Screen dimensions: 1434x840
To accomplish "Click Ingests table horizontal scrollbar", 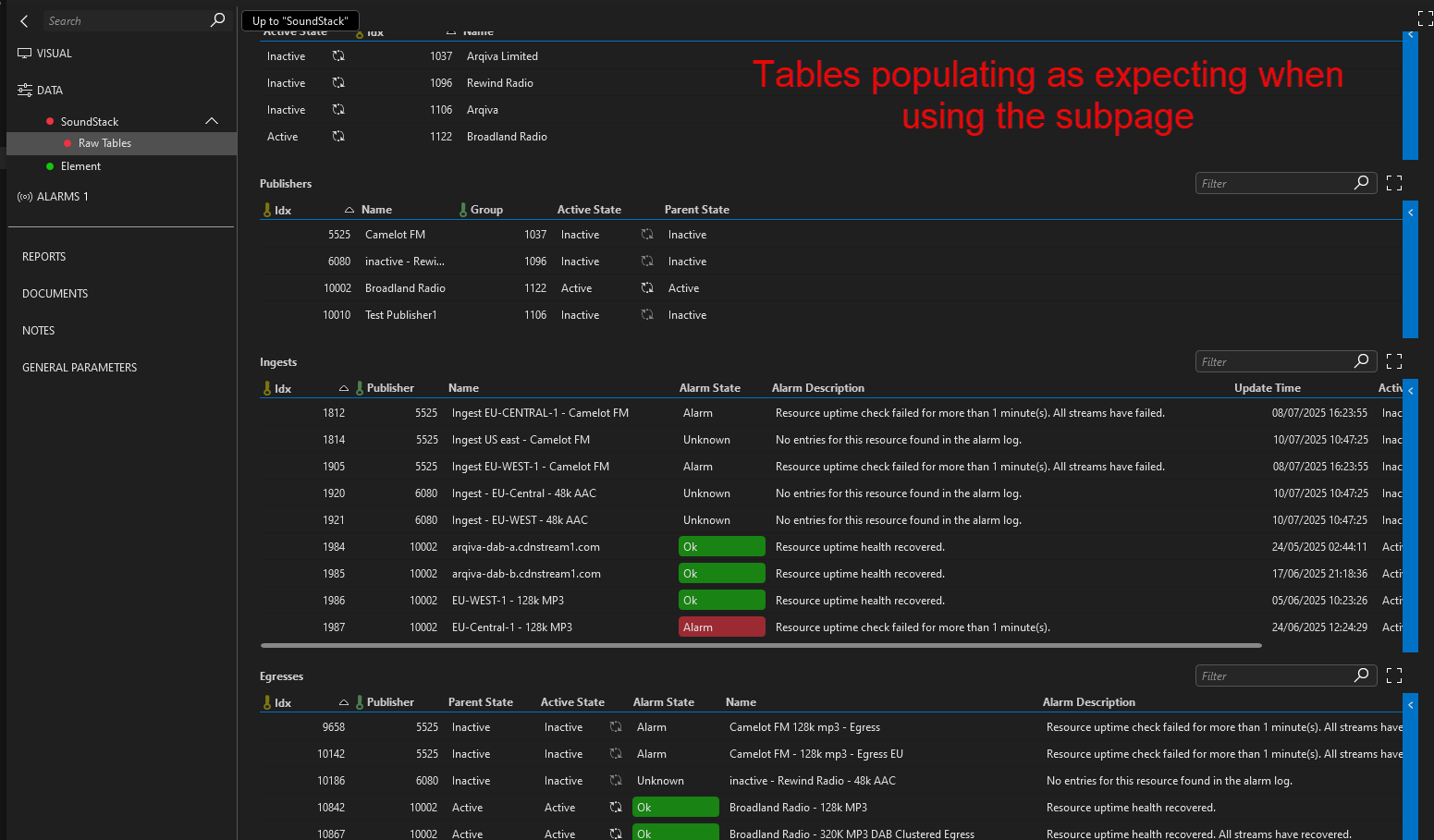I will (761, 645).
